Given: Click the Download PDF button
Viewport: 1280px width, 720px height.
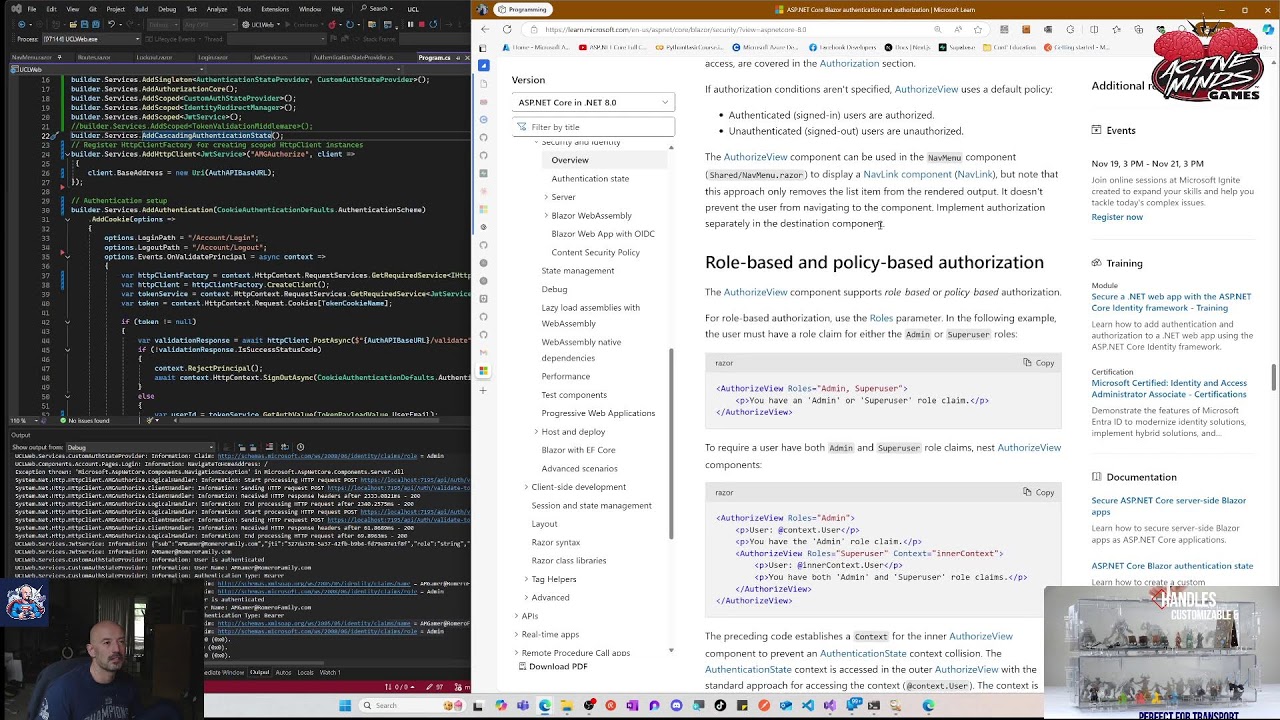Looking at the screenshot, I should (553, 666).
